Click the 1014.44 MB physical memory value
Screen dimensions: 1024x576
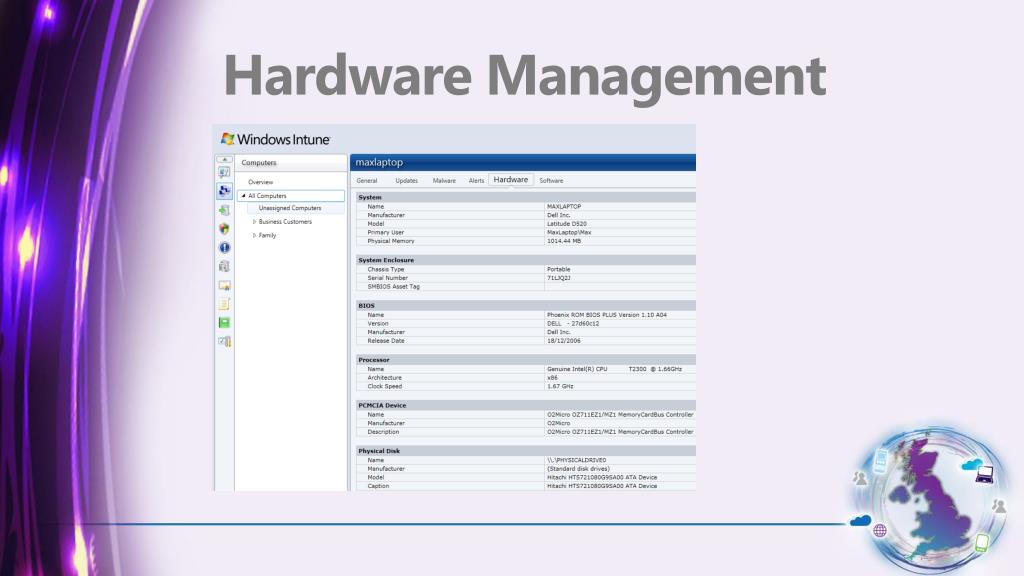click(x=564, y=241)
